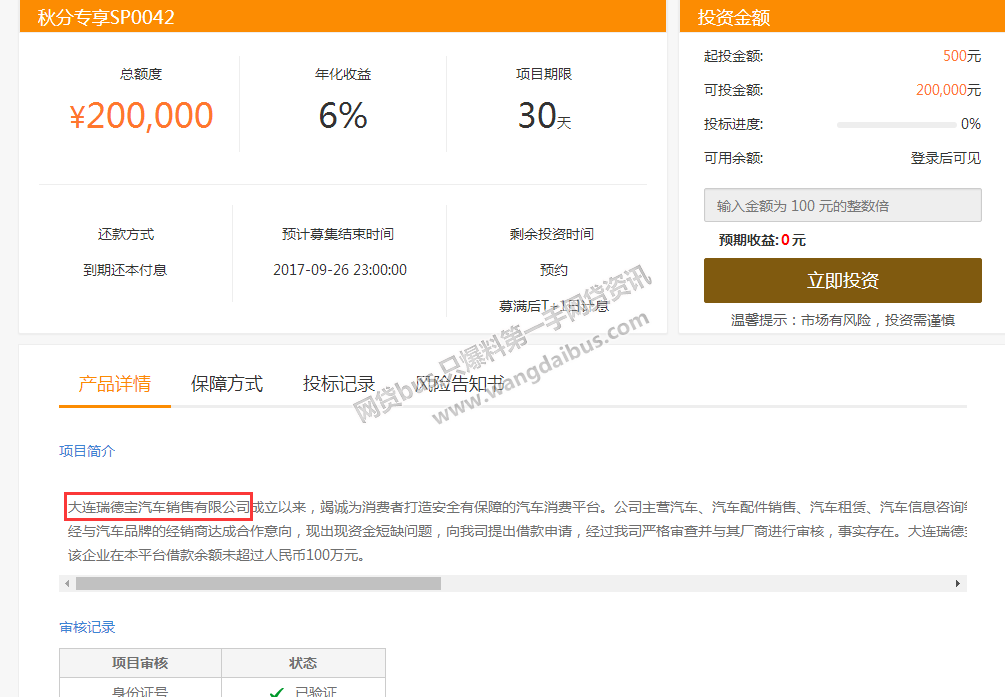The image size is (1005, 697).
Task: Click the 投标进度 progress bar
Action: tap(896, 124)
